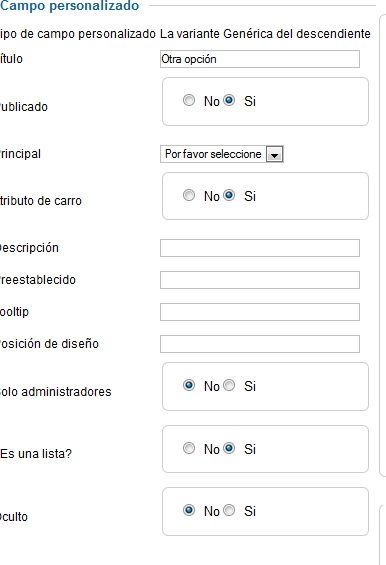Select No for Solo administradores

(189, 385)
